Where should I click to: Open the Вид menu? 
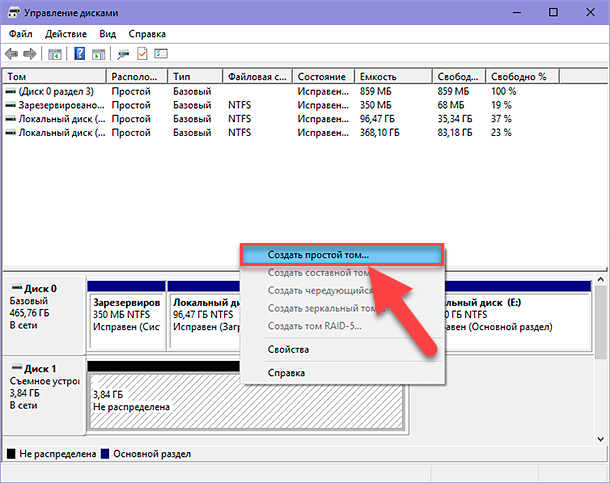click(x=108, y=33)
